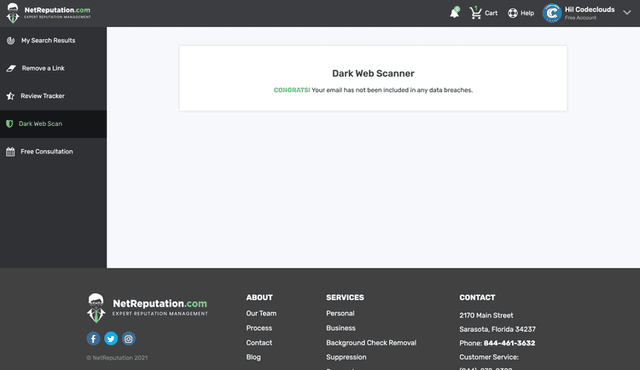Click the Remove a Link eraser icon
The height and width of the screenshot is (370, 640).
[x=11, y=68]
